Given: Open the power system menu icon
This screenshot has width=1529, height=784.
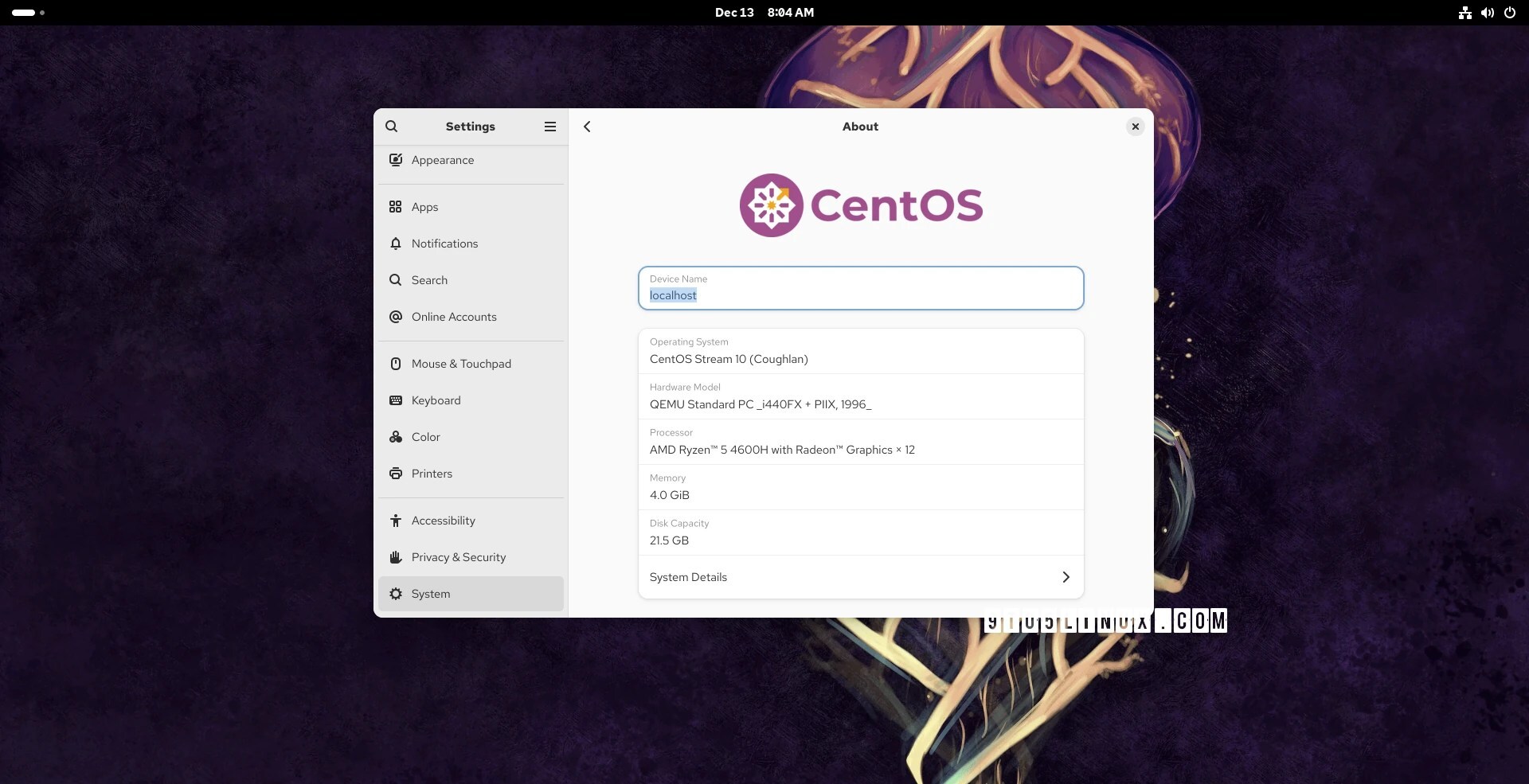Looking at the screenshot, I should pyautogui.click(x=1509, y=13).
